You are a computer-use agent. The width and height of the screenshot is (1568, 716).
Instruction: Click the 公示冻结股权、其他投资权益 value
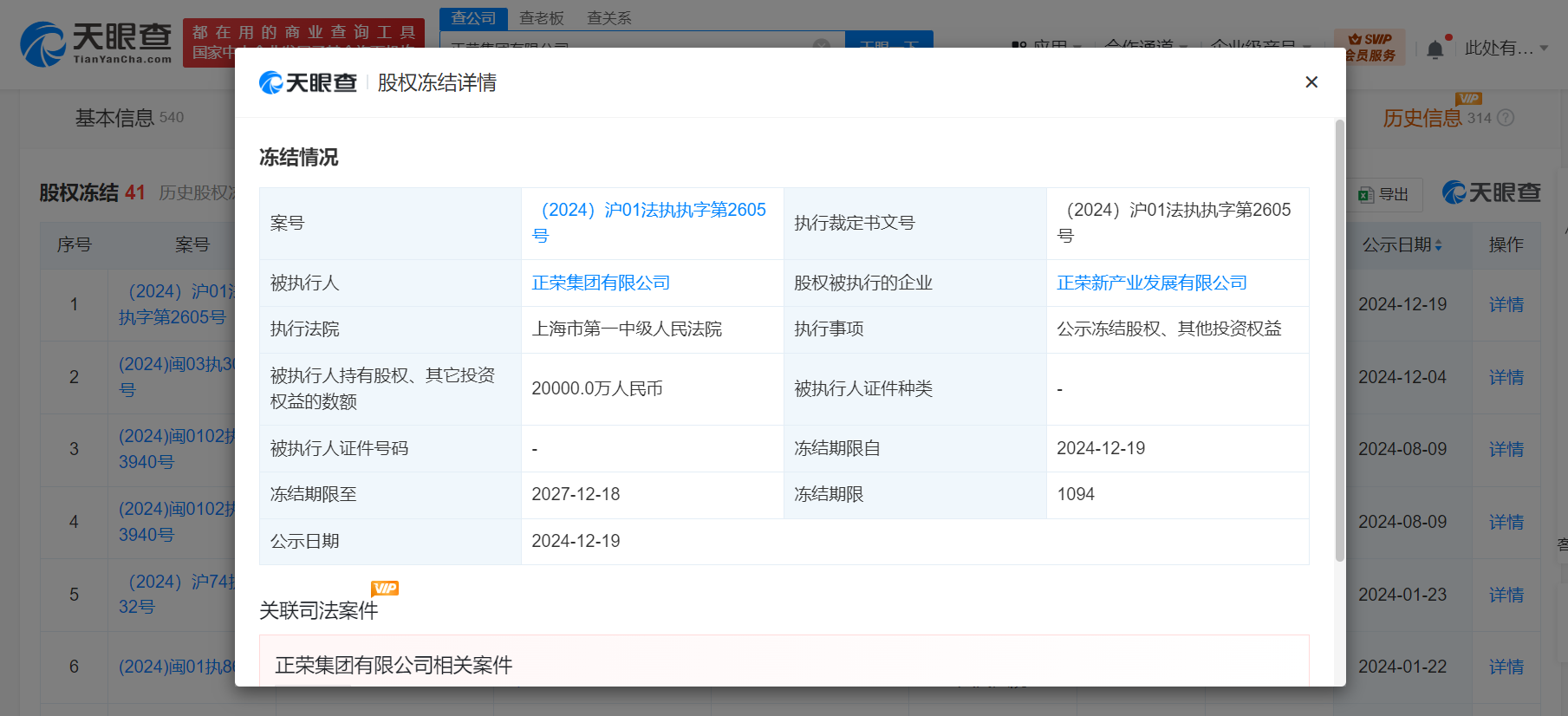point(1169,329)
